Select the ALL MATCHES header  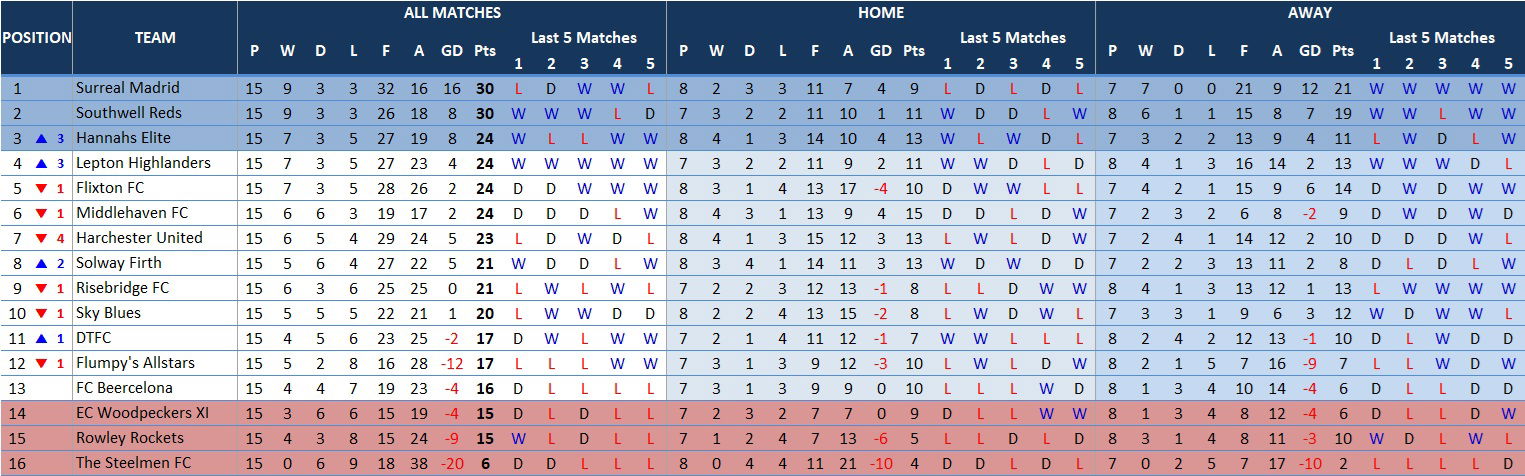tap(452, 13)
